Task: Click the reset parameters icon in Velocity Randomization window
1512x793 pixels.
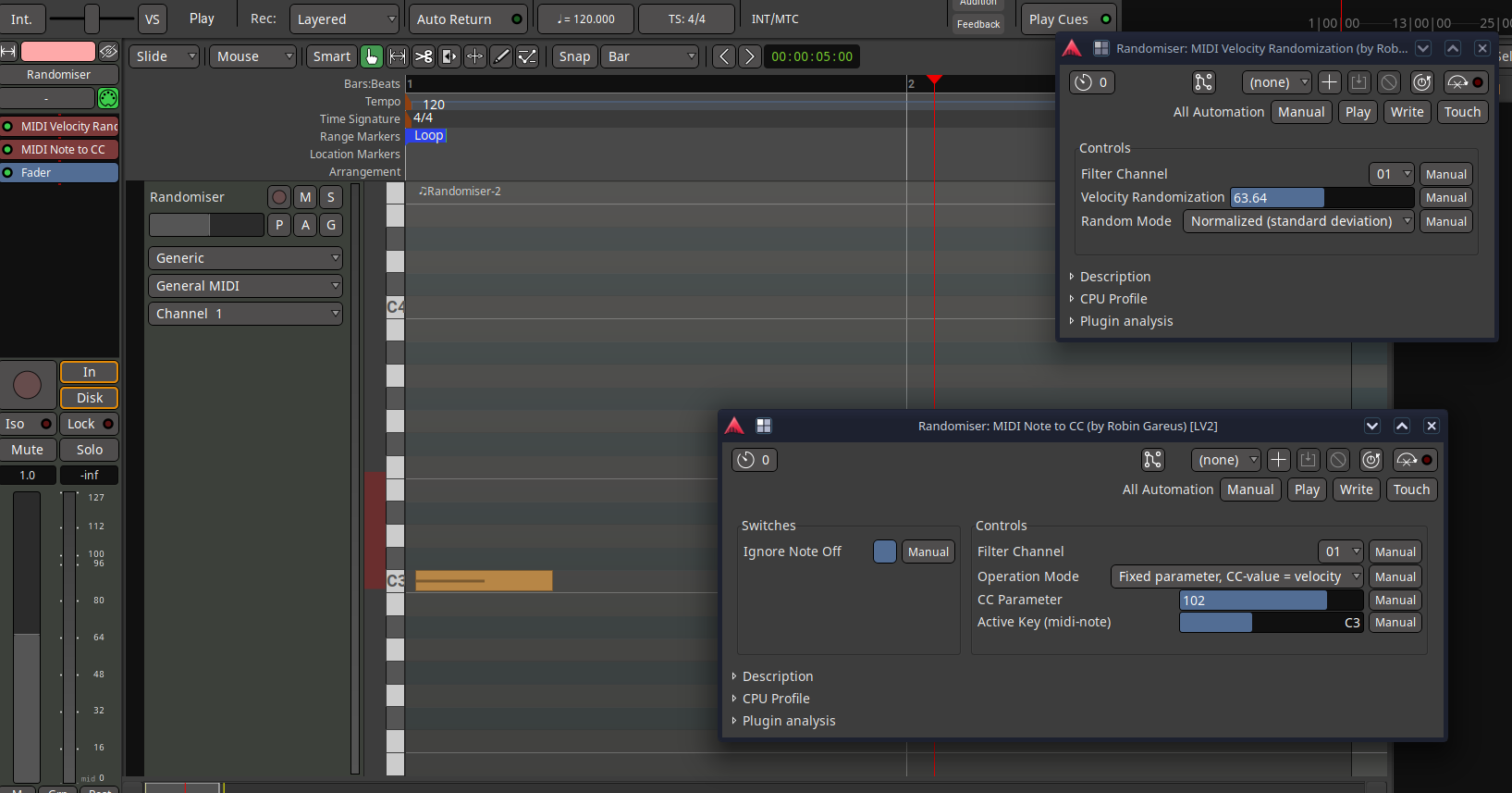Action: pos(1421,82)
